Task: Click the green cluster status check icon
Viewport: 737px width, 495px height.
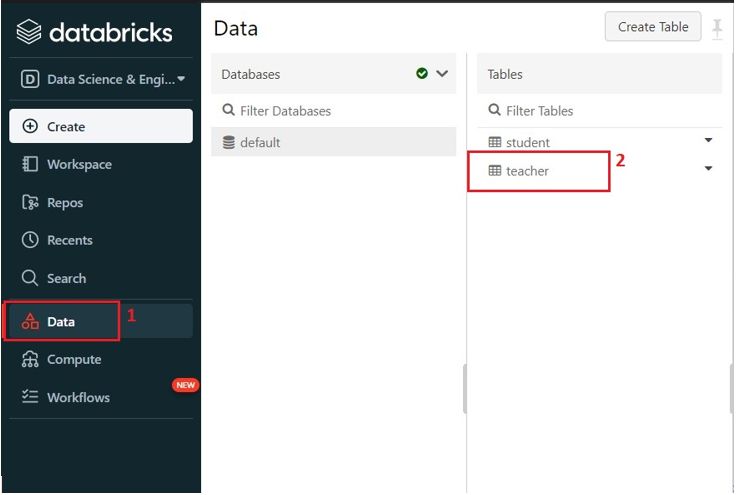Action: (422, 73)
